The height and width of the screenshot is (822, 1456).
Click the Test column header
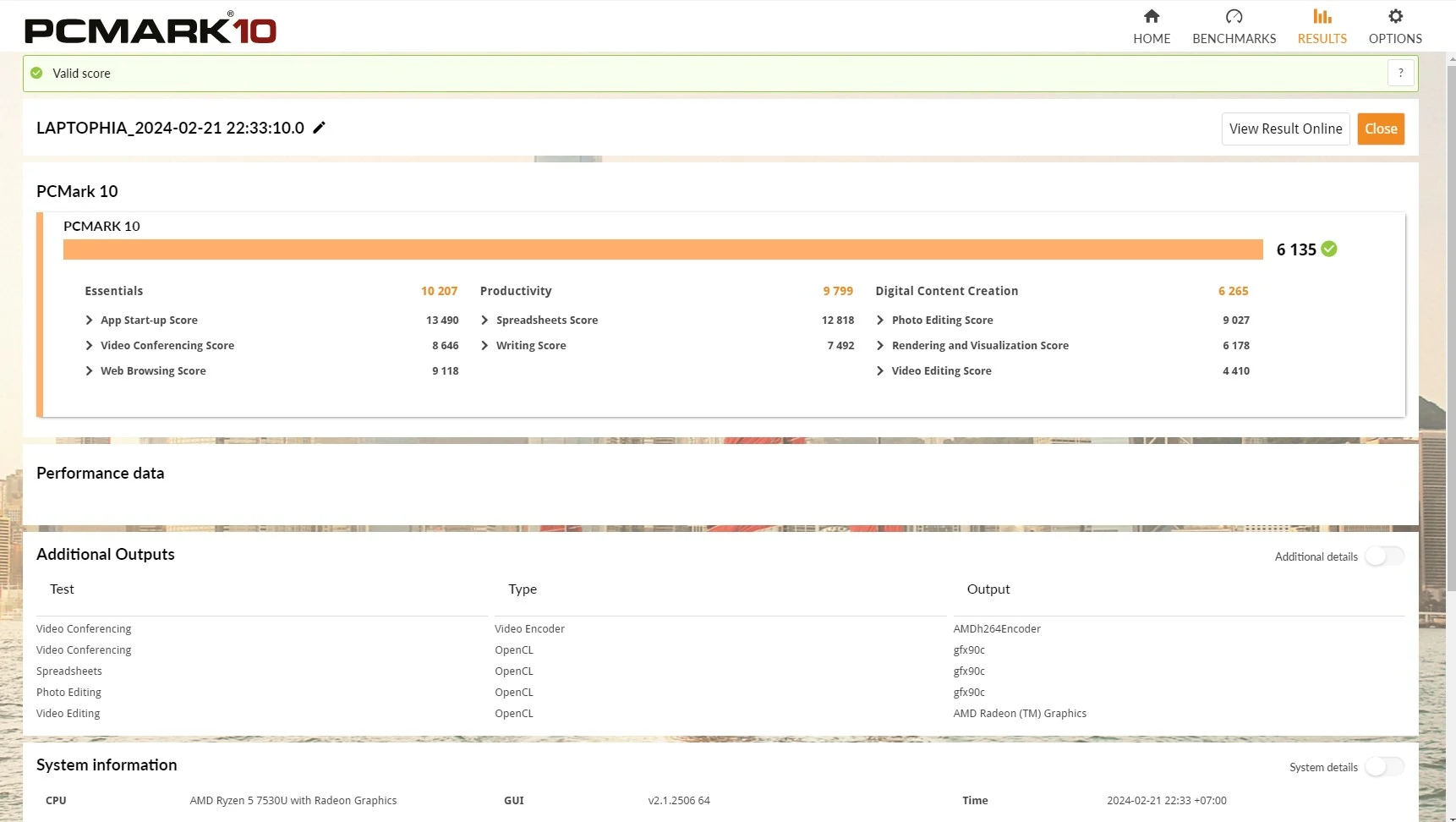62,589
